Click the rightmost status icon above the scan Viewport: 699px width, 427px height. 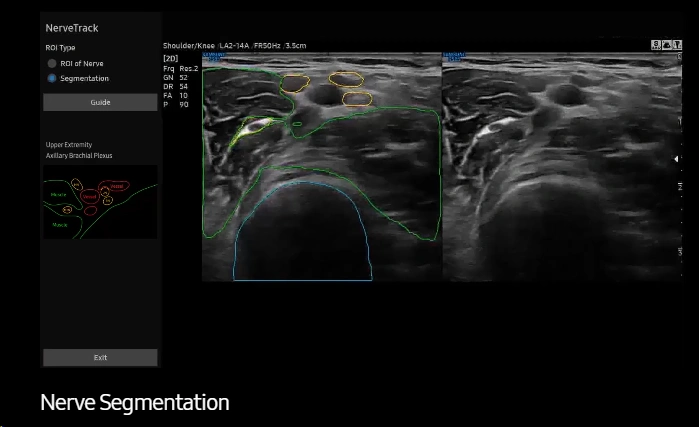pos(677,45)
